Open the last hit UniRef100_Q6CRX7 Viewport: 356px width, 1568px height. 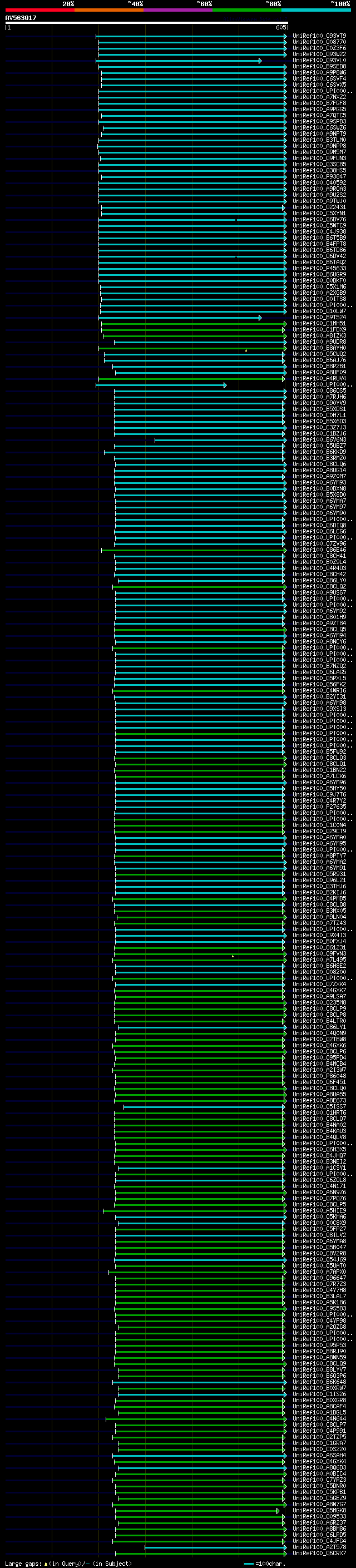pyautogui.click(x=319, y=1553)
